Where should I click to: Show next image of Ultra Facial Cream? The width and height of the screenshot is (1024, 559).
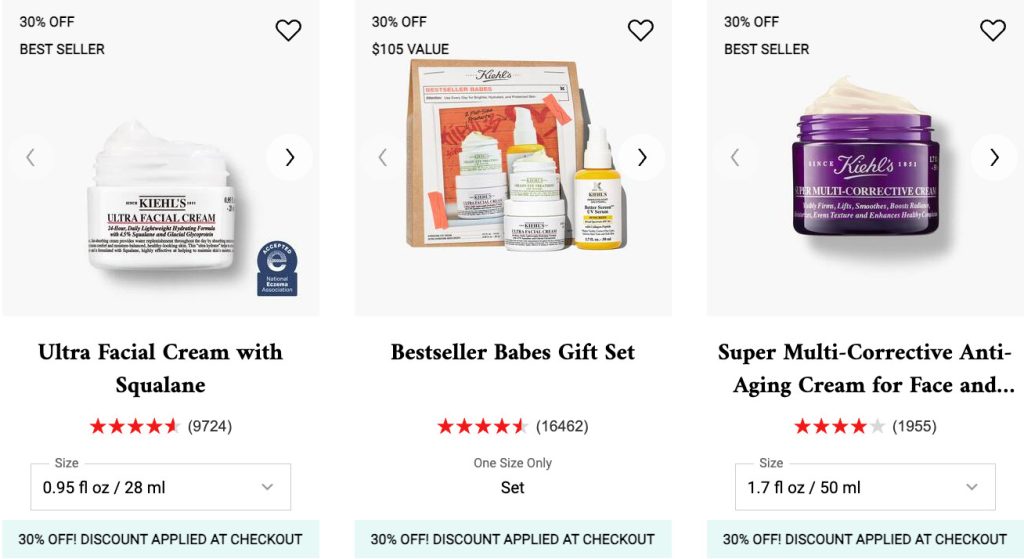289,157
